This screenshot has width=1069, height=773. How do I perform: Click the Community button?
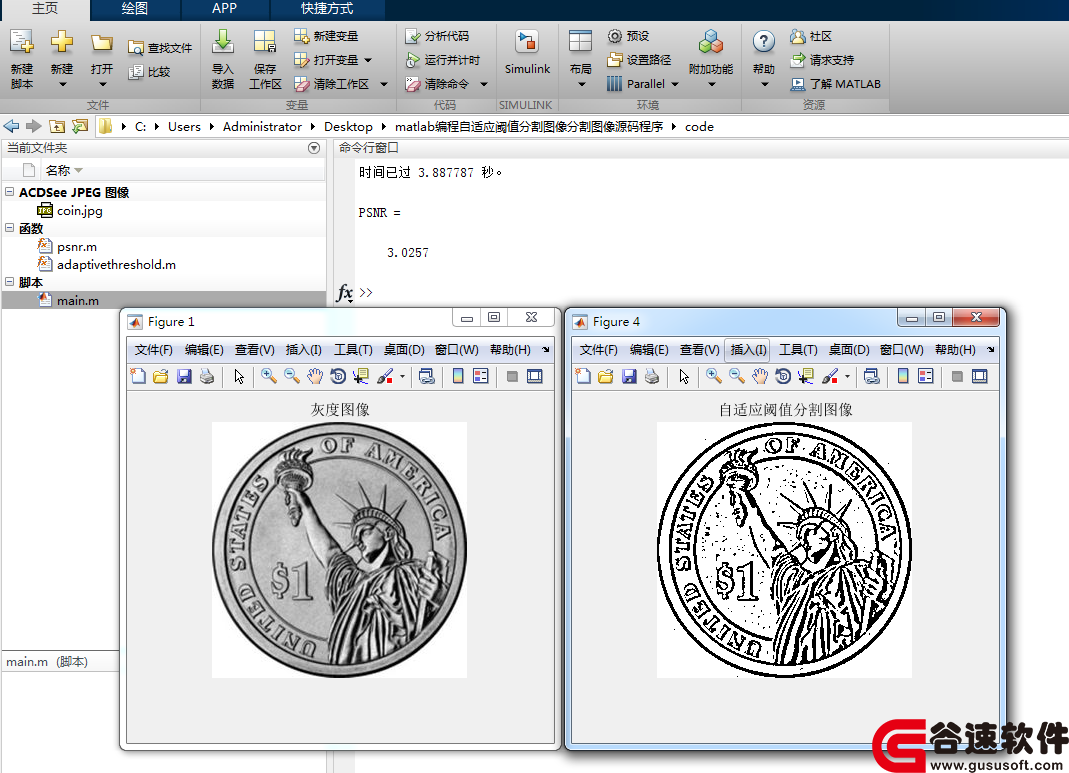811,35
